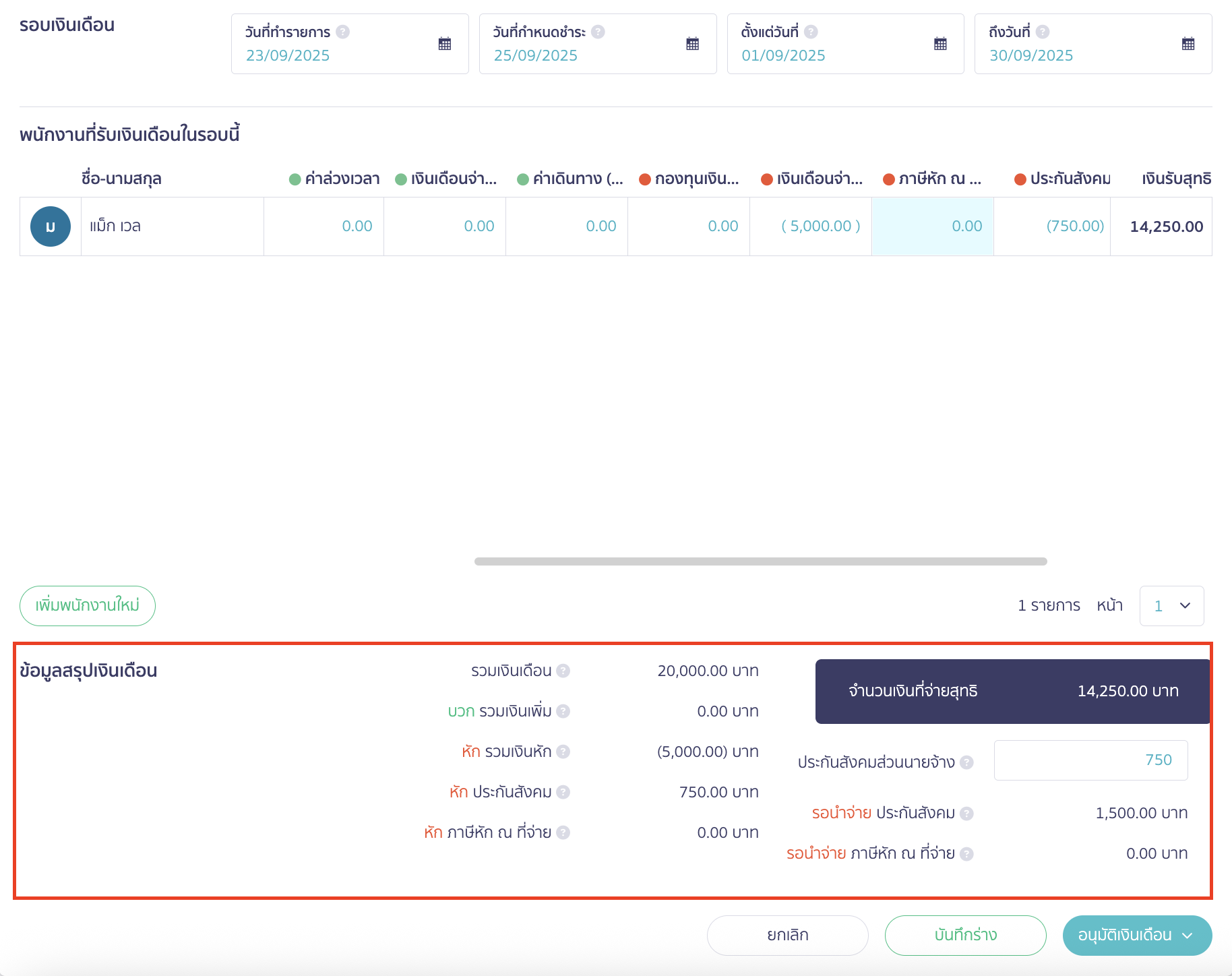Open calendar for วันที่กำหนดชำระ date
The image size is (1232, 976).
tap(692, 44)
